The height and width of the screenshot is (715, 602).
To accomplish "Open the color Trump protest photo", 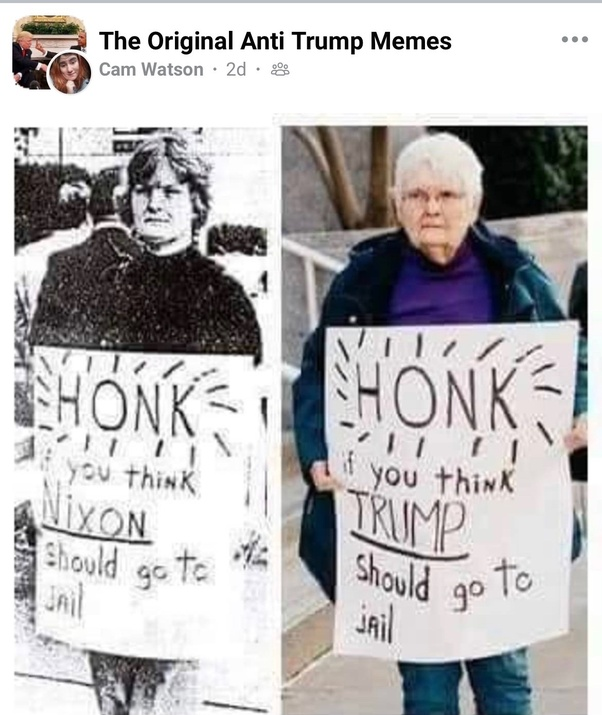I will (434, 420).
